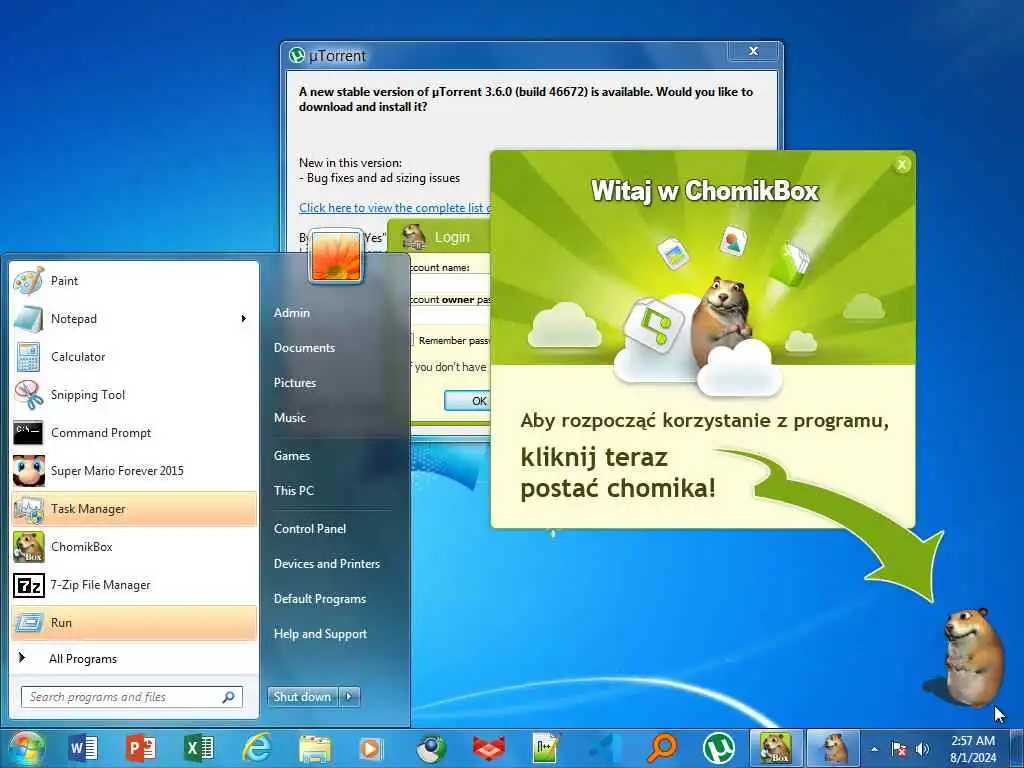Open the media player taskbar icon
This screenshot has height=768, width=1024.
coord(372,749)
